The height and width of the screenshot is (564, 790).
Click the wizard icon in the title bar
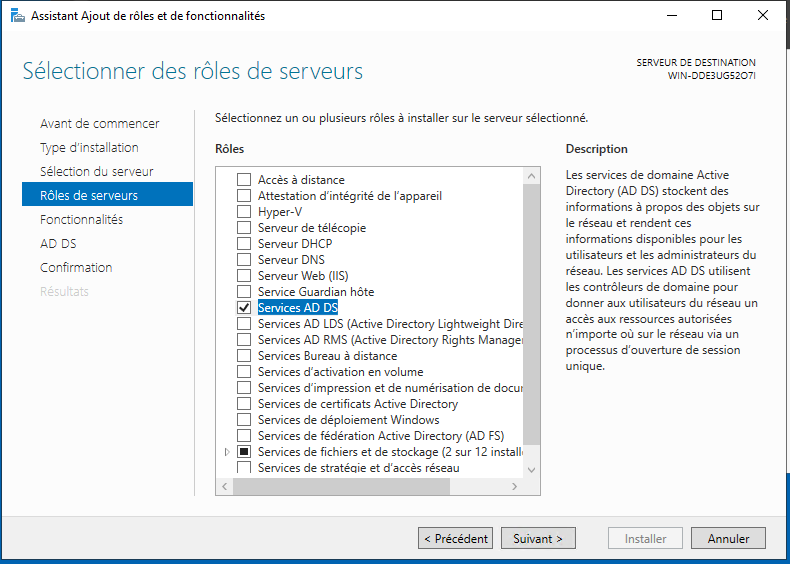tap(18, 16)
